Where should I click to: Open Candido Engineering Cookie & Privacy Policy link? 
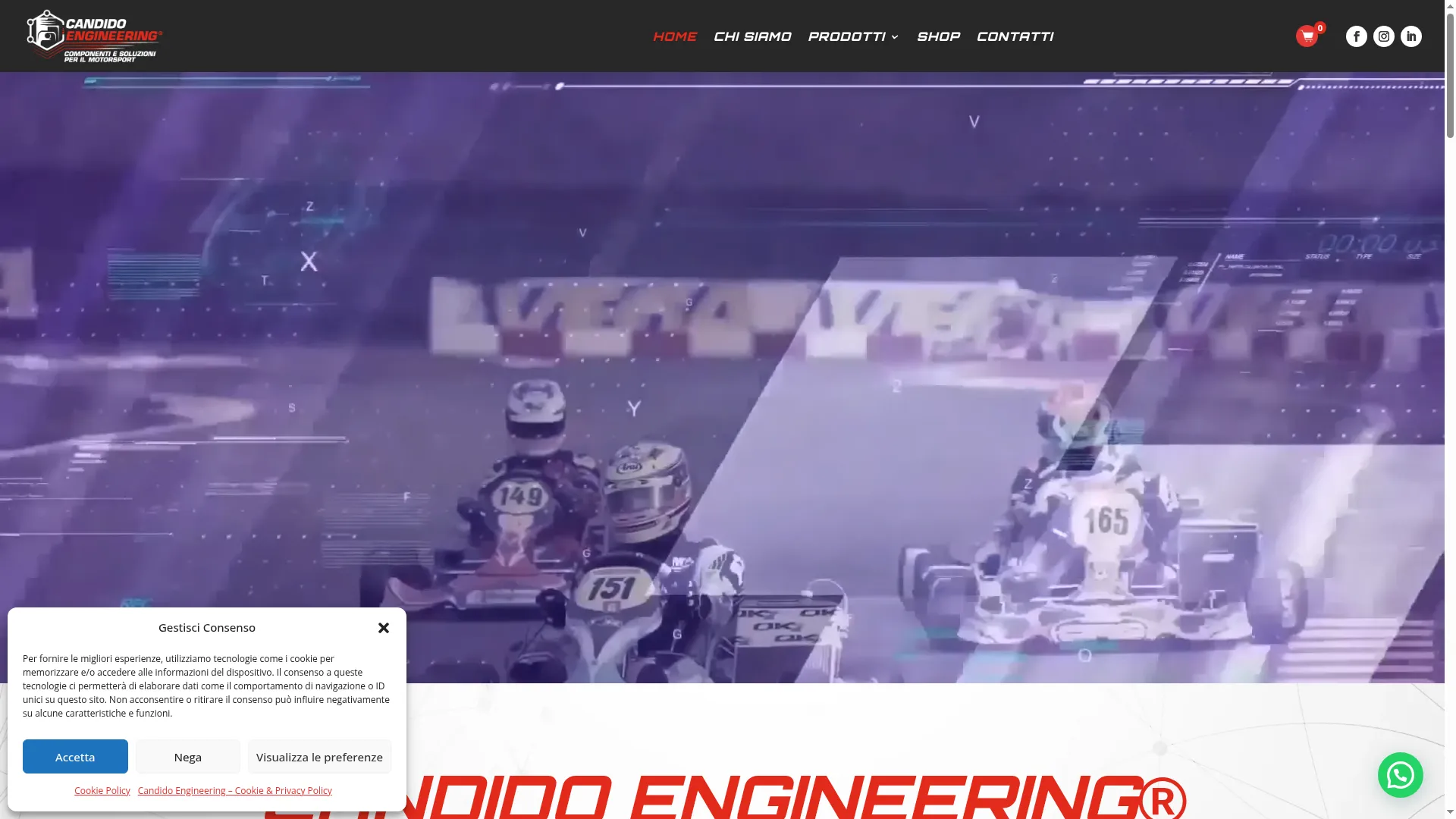tap(235, 790)
